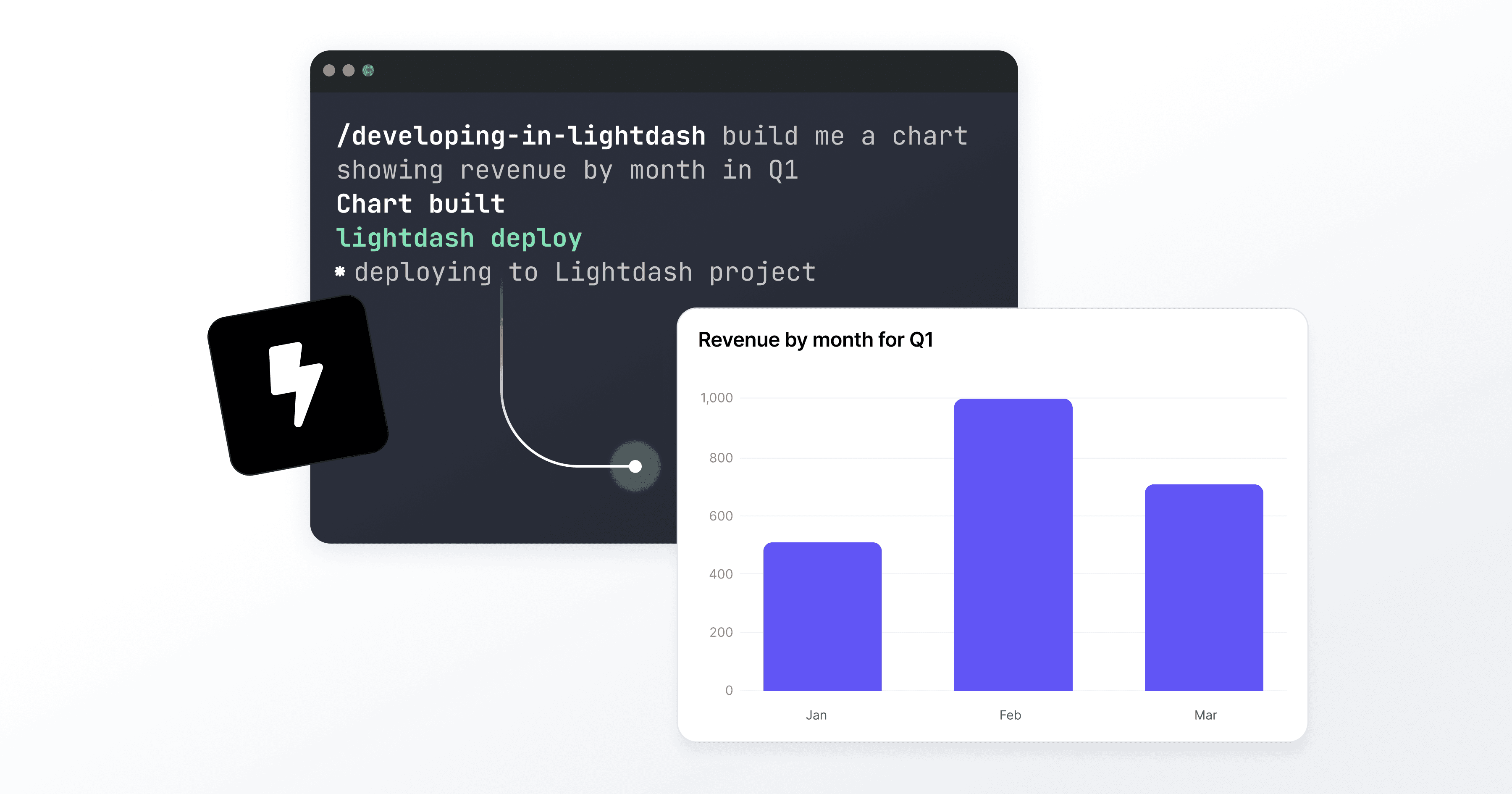Click the green lightdash deploy command
The image size is (1512, 794).
click(459, 238)
